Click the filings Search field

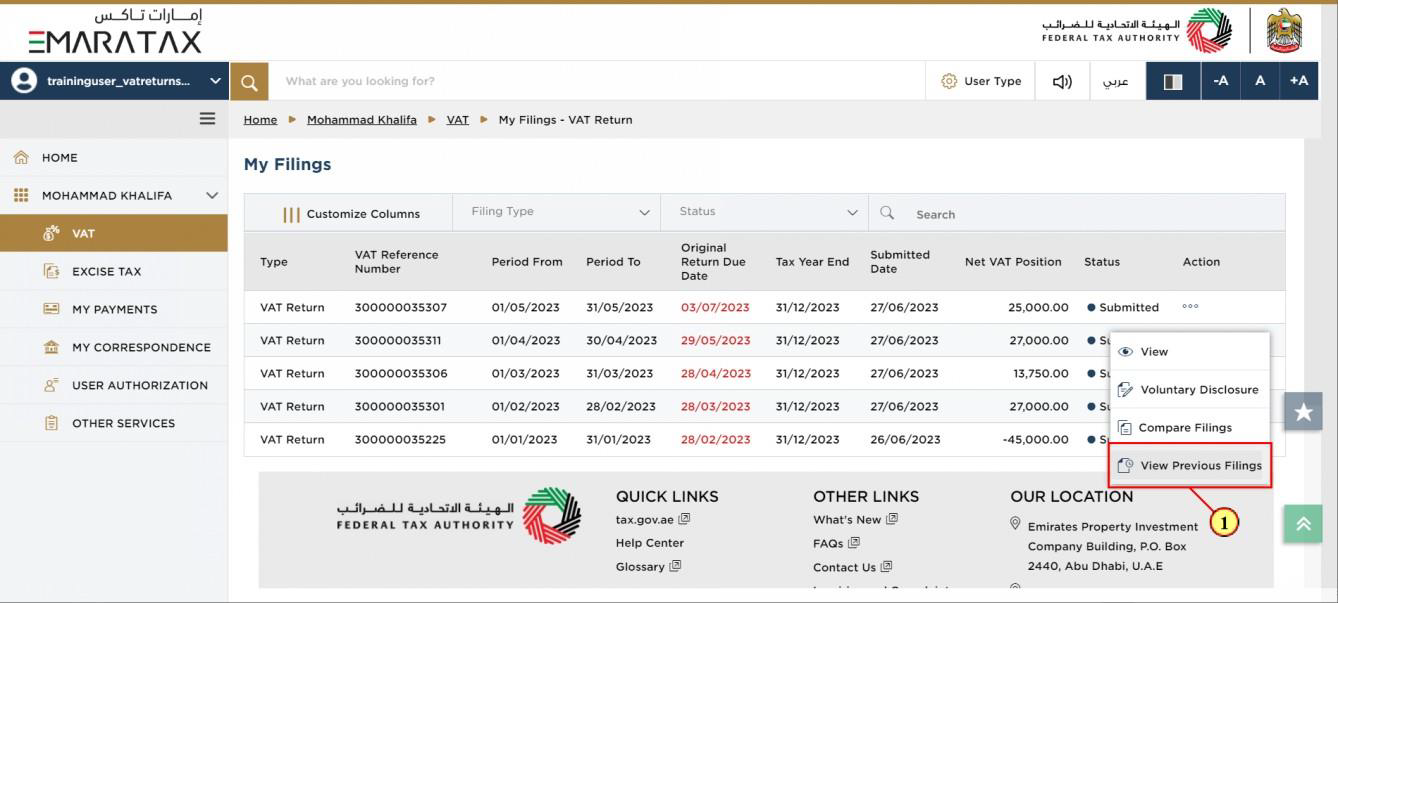[x=1077, y=213]
